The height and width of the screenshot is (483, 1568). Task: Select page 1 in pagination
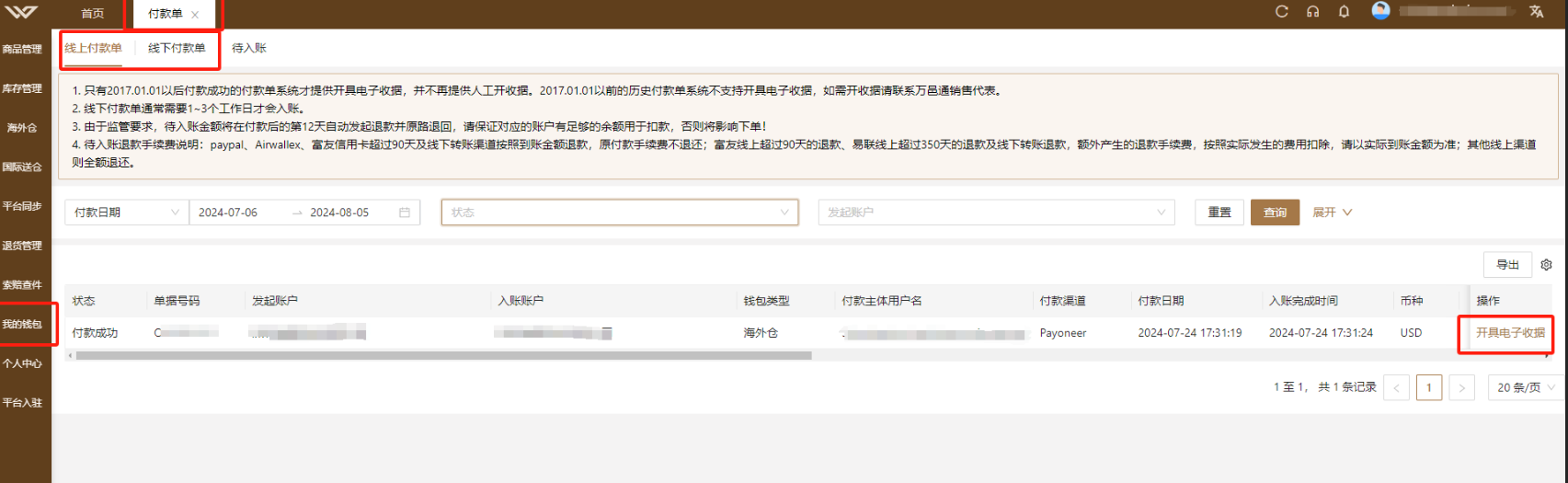[1428, 387]
